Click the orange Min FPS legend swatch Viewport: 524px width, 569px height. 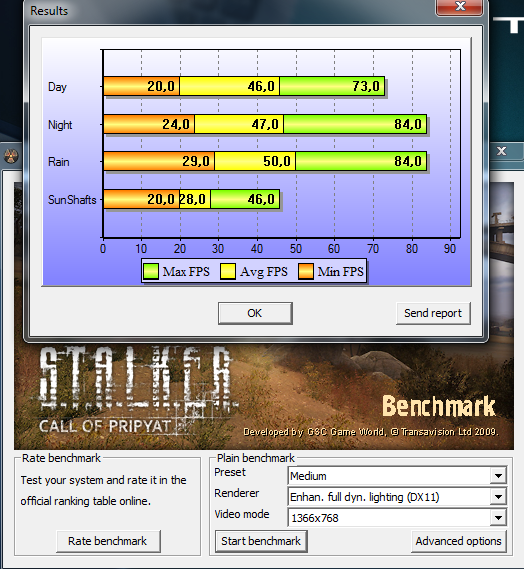pos(306,271)
